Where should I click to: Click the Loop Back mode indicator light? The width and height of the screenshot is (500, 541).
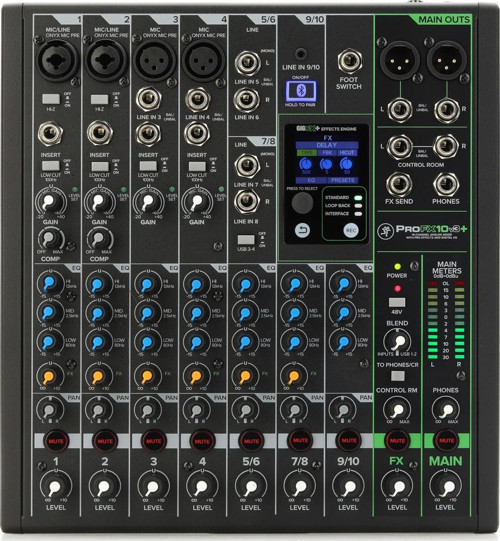pos(359,206)
